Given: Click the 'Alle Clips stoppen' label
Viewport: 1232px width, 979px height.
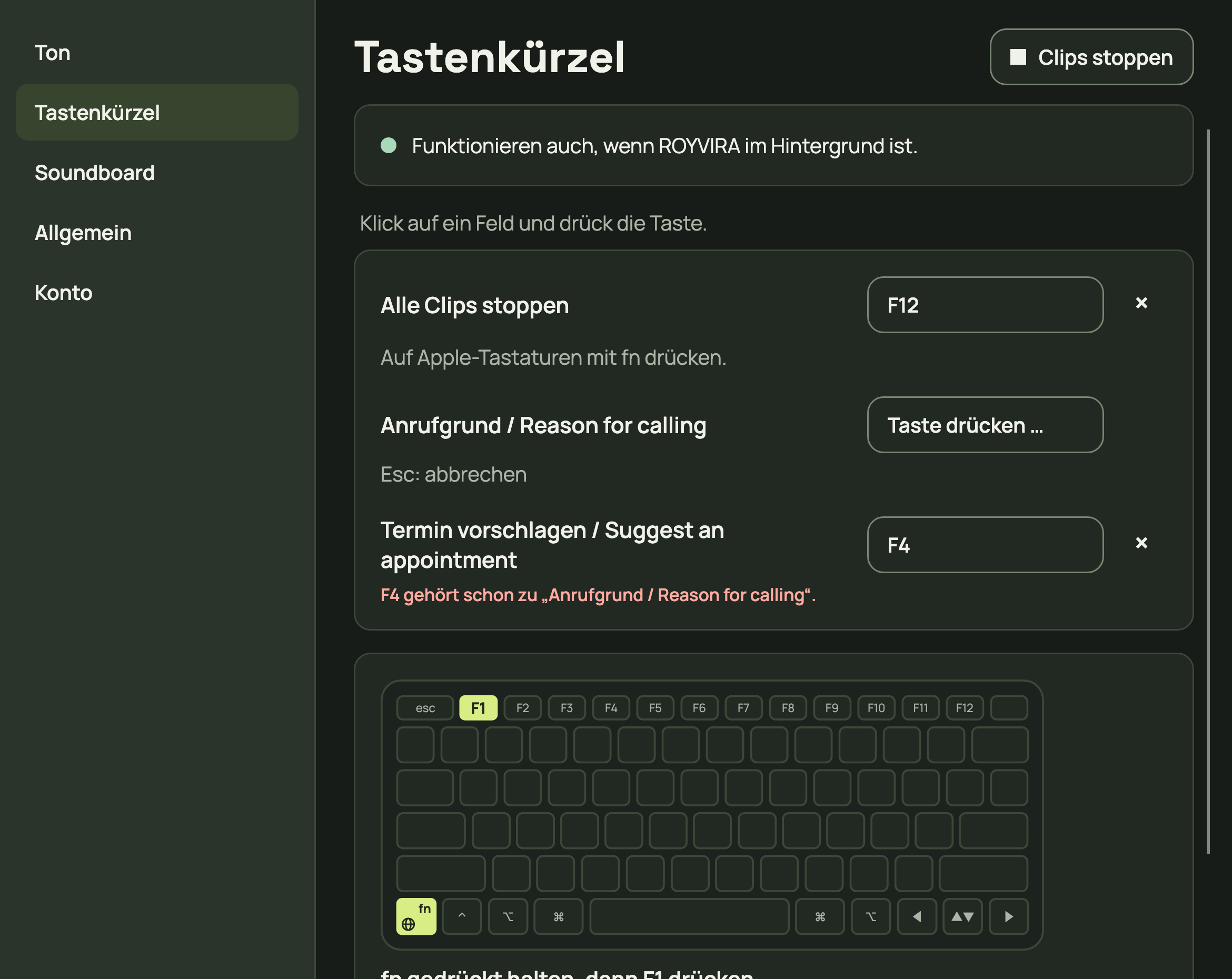Looking at the screenshot, I should (474, 306).
